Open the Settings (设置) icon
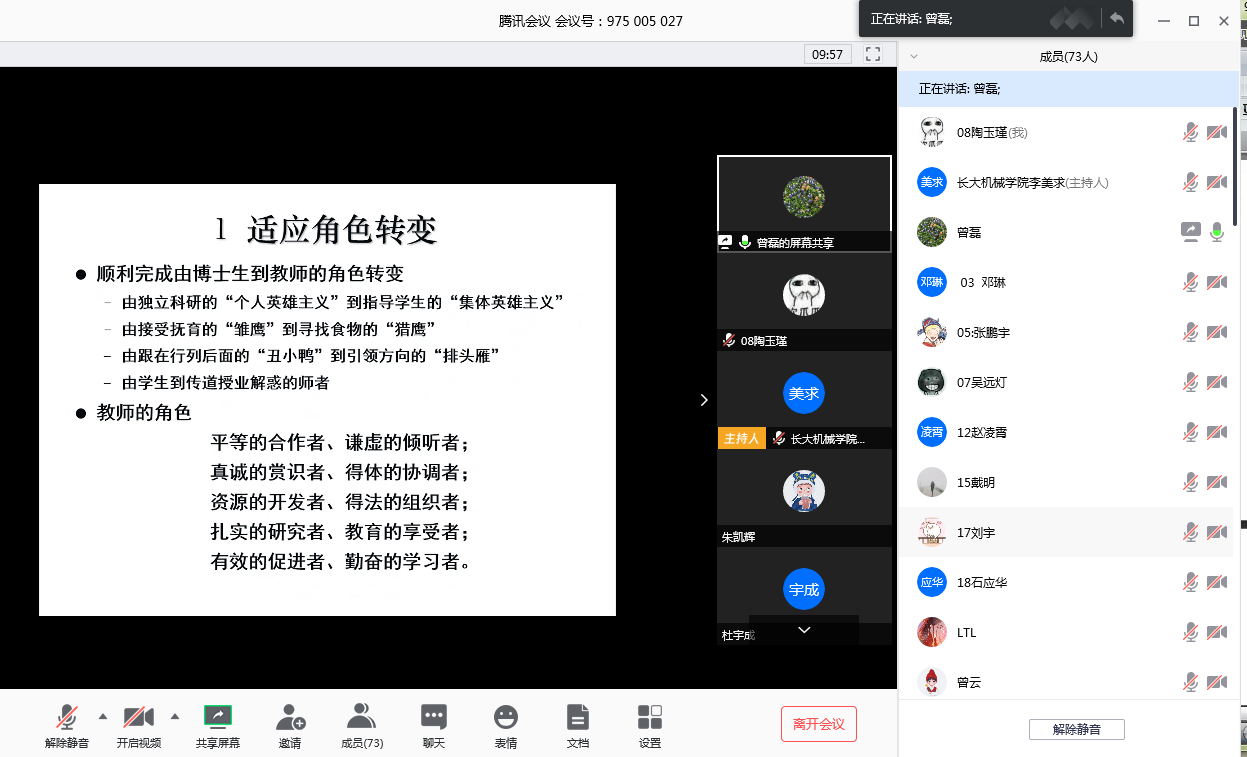Image resolution: width=1247 pixels, height=757 pixels. (650, 717)
